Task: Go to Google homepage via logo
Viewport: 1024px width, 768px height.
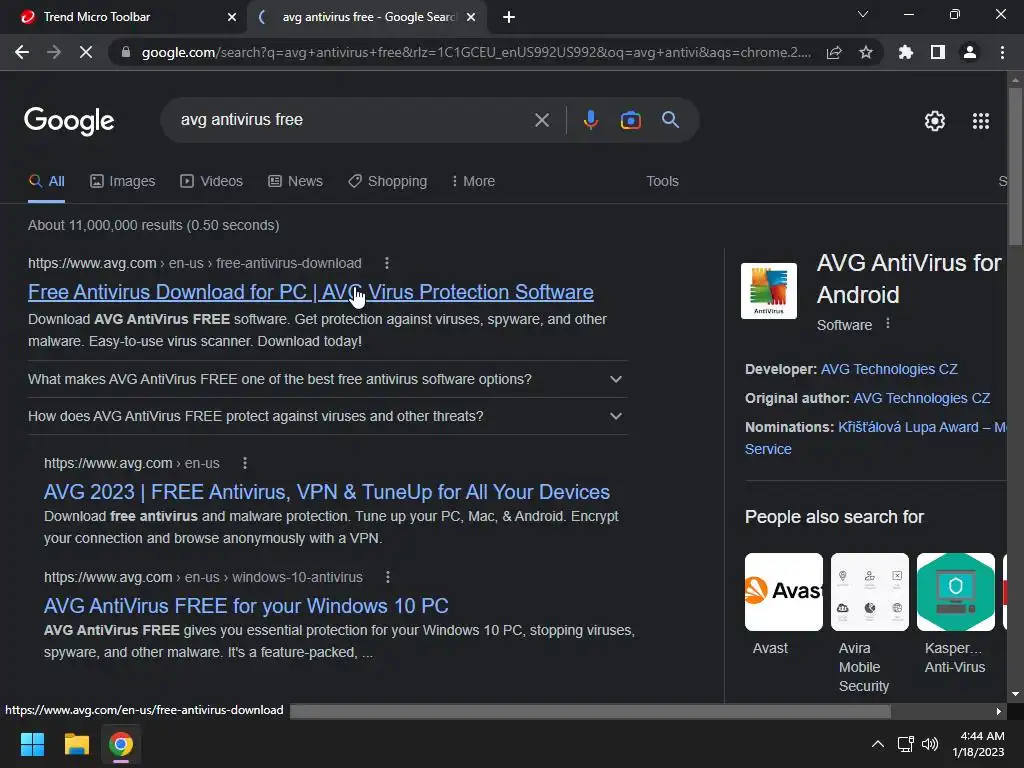Action: 69,121
